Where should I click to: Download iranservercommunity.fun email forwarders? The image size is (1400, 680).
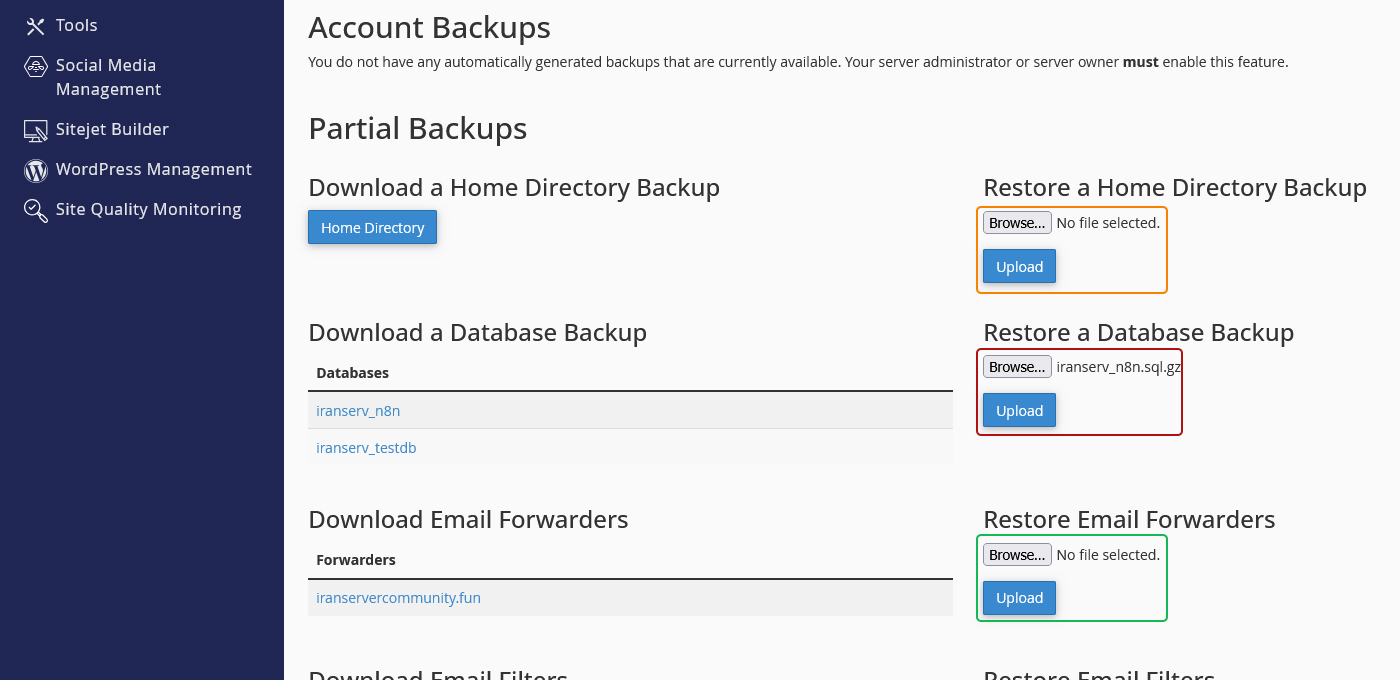(398, 598)
